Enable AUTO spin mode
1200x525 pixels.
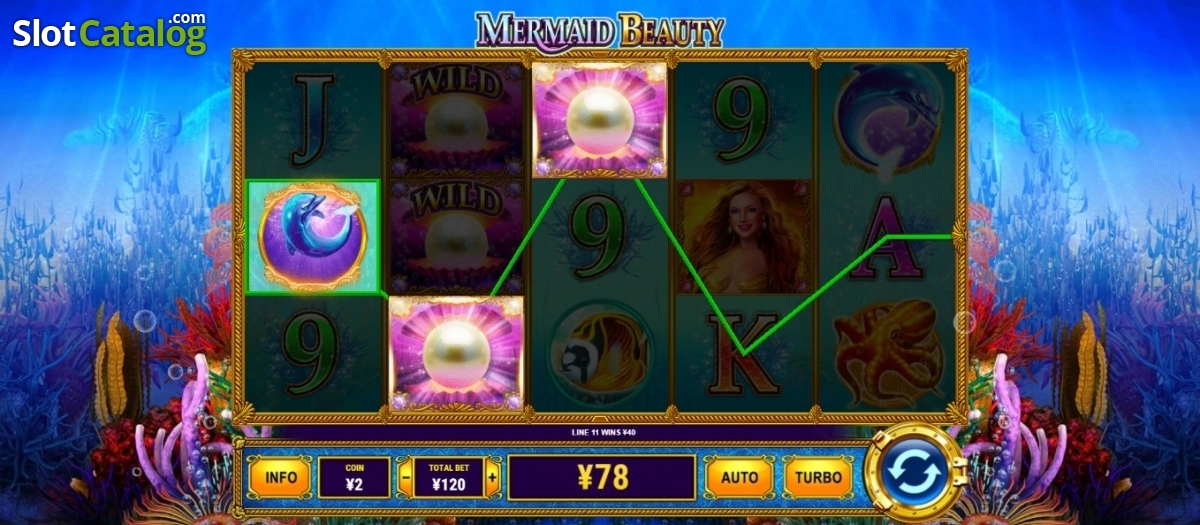[739, 477]
